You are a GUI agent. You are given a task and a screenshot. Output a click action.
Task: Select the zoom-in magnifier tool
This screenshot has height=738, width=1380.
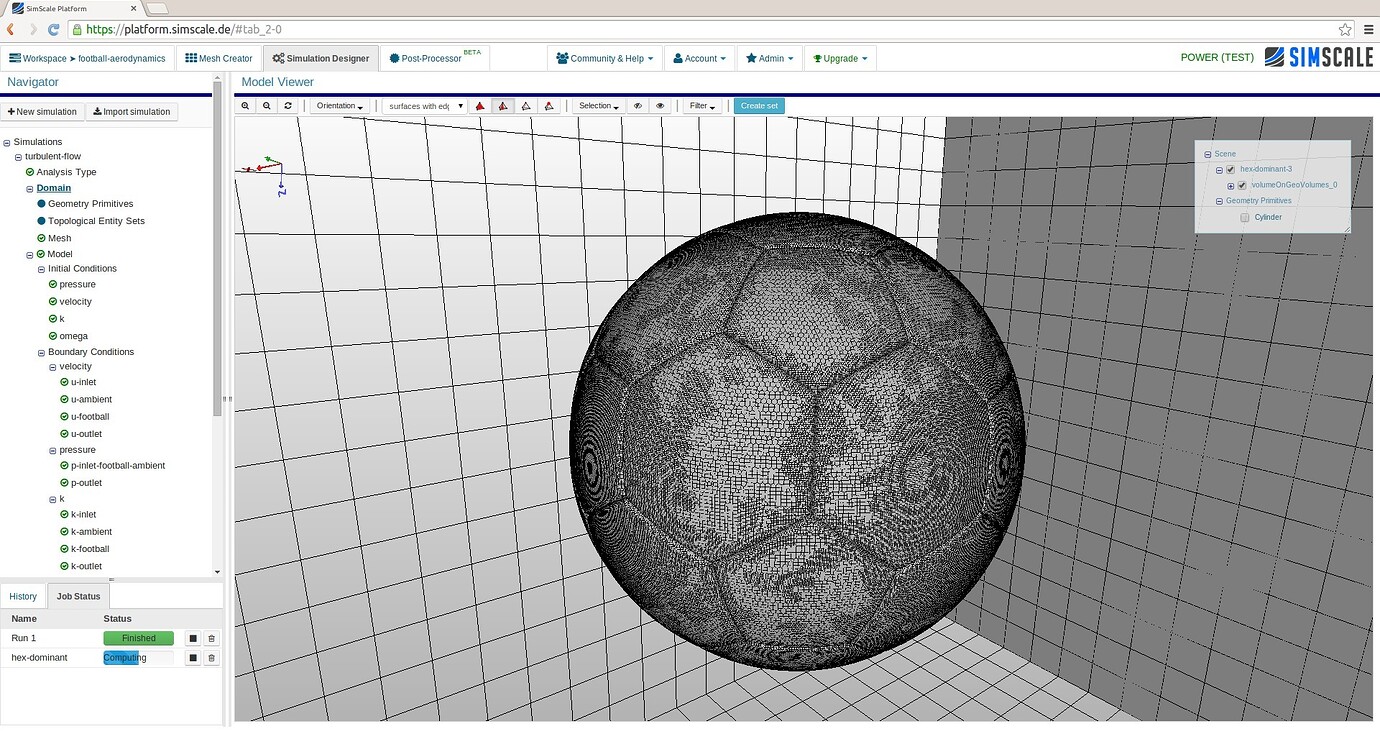coord(246,105)
